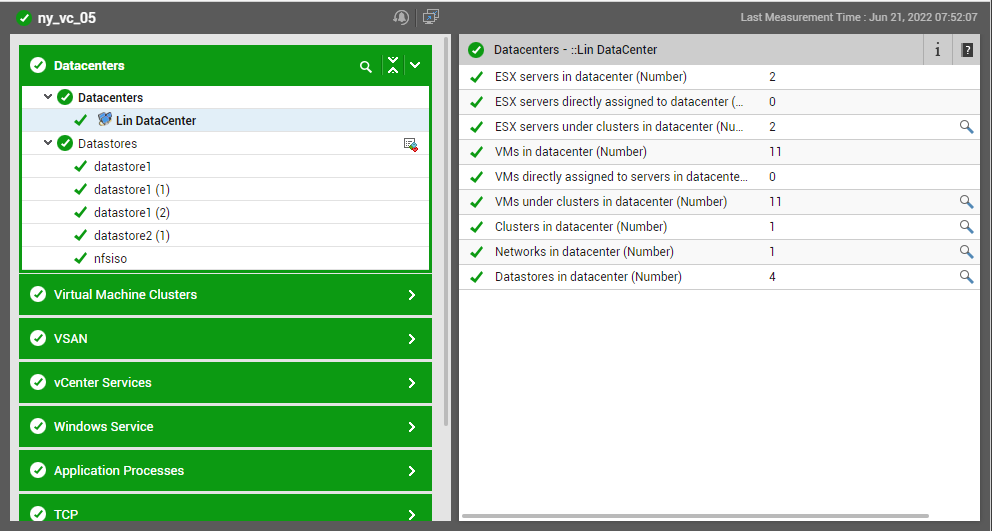Open info icon in Datacenters panel header
The width and height of the screenshot is (992, 531).
pos(938,50)
